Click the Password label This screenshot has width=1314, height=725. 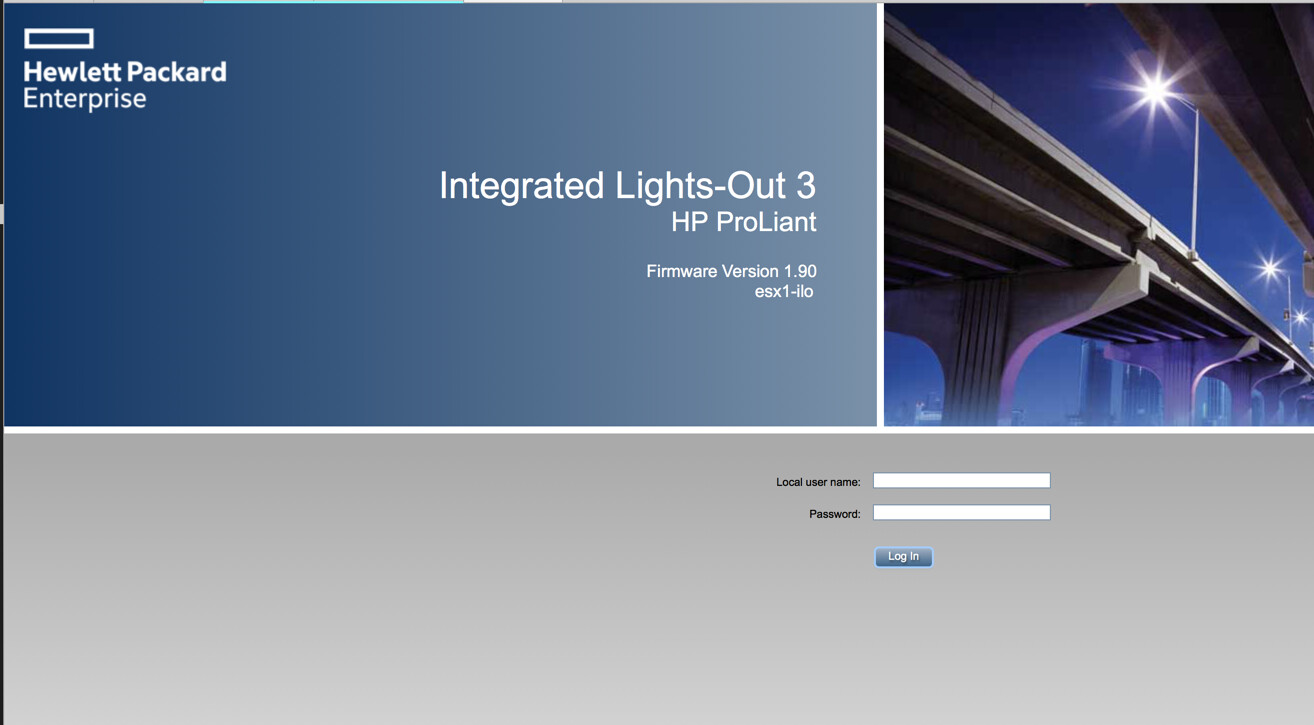tap(834, 514)
